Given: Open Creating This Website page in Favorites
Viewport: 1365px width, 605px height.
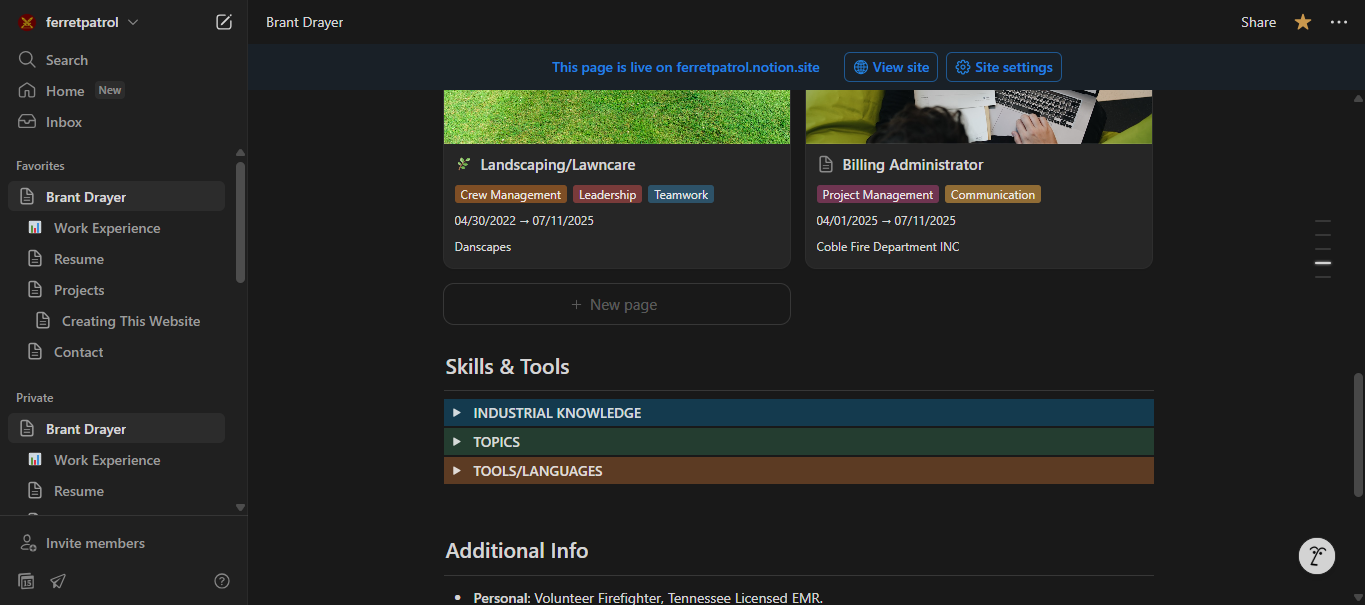Looking at the screenshot, I should (131, 321).
